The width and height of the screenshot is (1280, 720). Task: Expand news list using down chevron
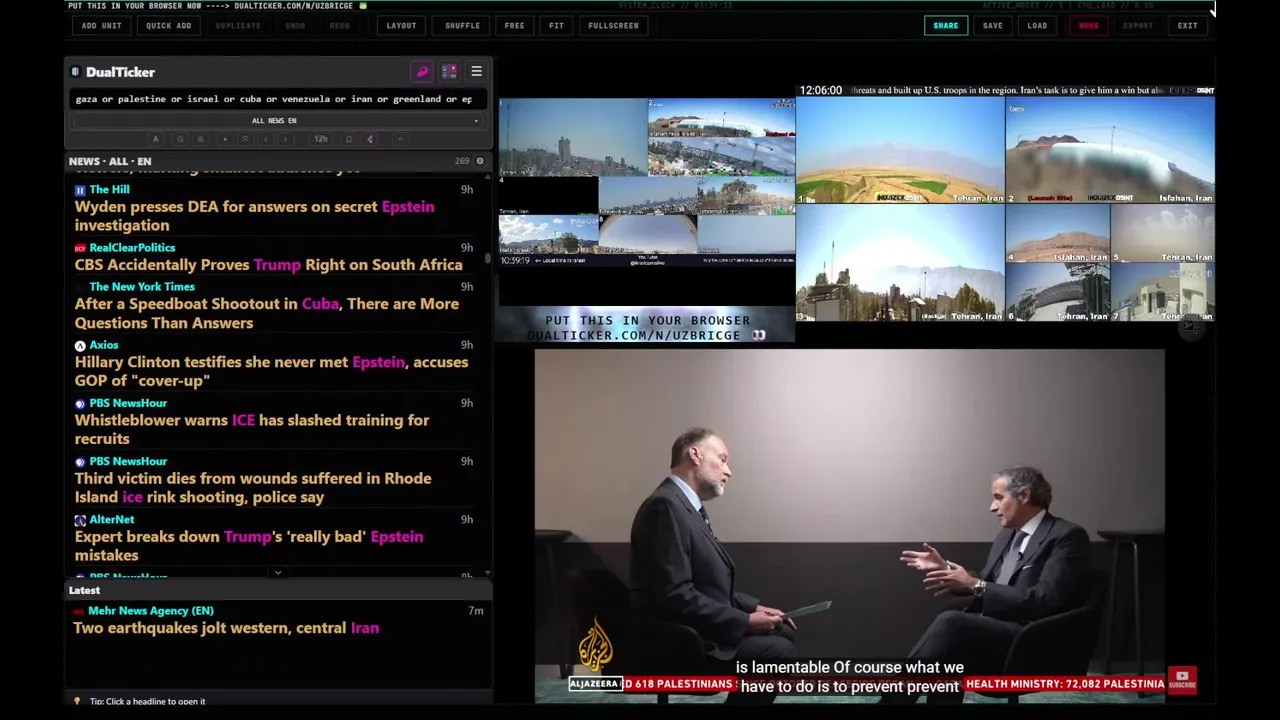(278, 574)
